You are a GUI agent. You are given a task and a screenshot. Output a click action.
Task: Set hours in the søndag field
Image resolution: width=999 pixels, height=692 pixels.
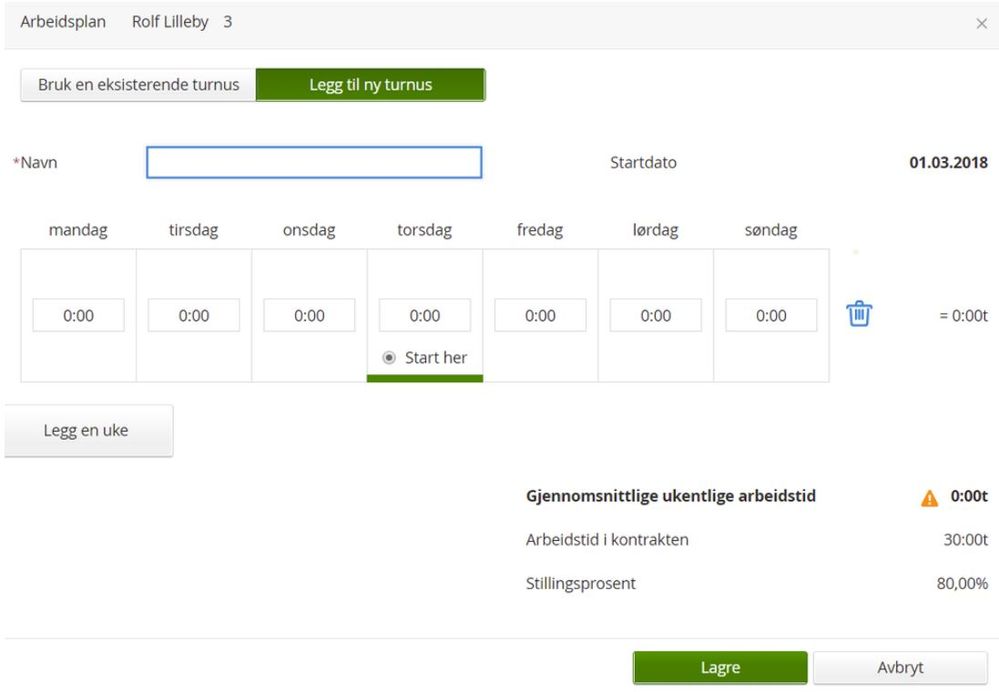click(771, 315)
